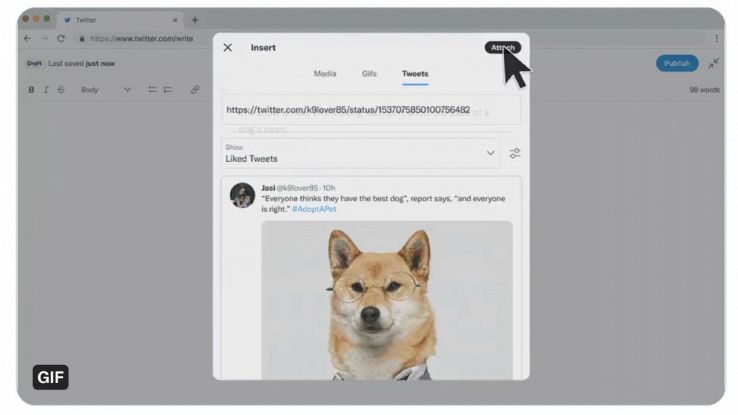738x415 pixels.
Task: Click the tweet URL input field
Action: coord(371,110)
